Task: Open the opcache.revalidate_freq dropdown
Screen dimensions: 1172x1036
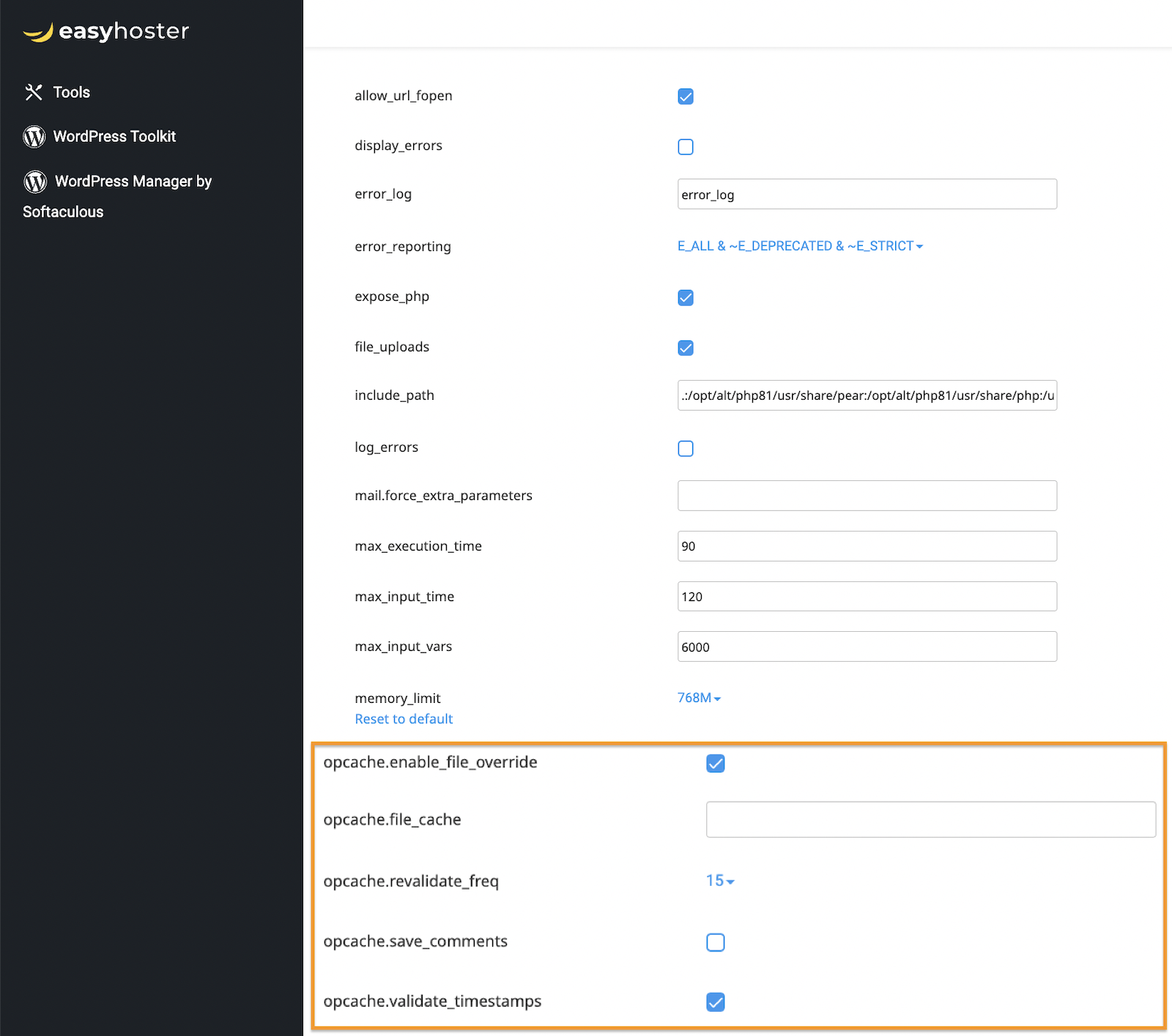Action: point(720,881)
